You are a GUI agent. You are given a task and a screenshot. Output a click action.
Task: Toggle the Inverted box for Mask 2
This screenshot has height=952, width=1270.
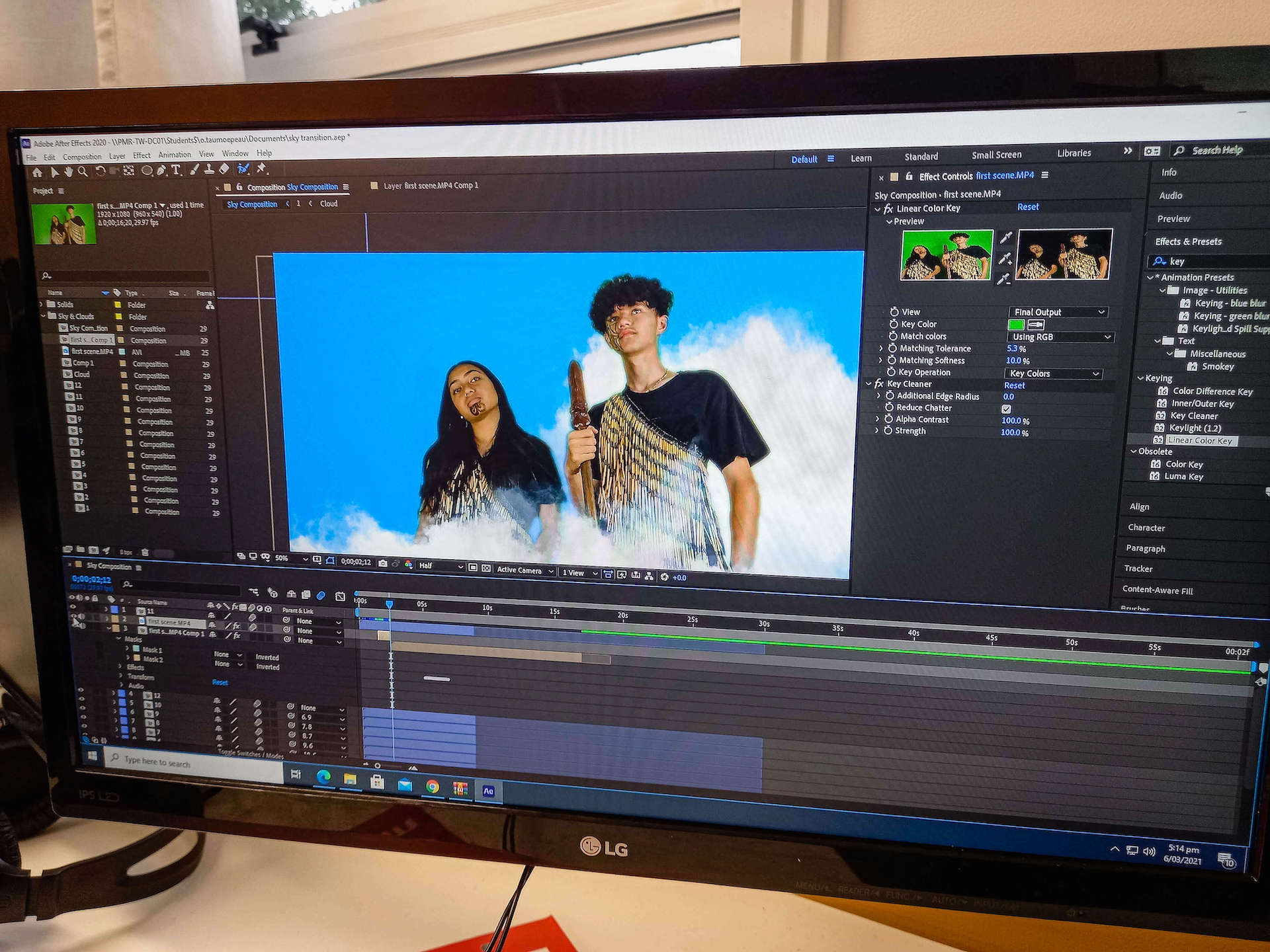pyautogui.click(x=251, y=666)
